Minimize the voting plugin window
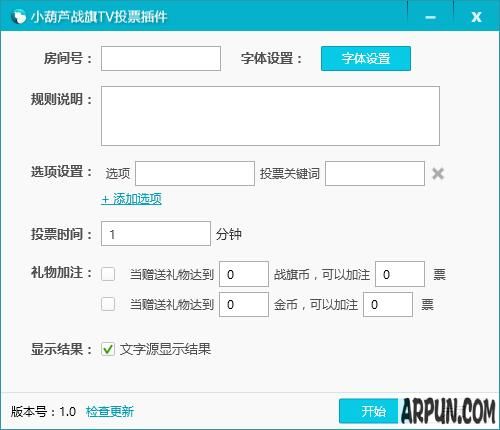Image resolution: width=500 pixels, height=430 pixels. 430,17
